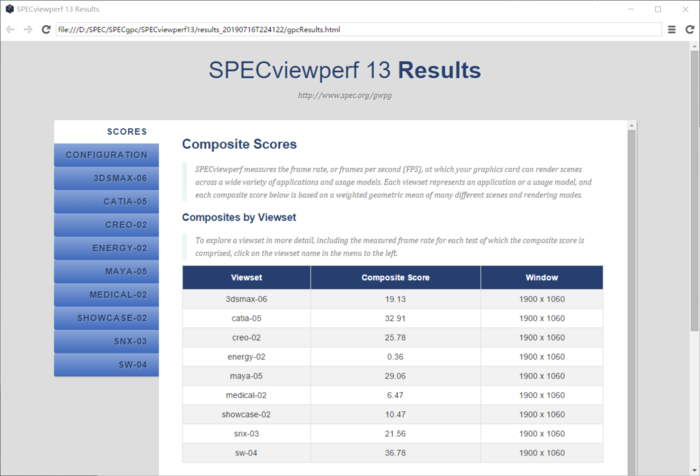700x476 pixels.
Task: Follow the http://www.spec.org/gwpg link
Action: [345, 95]
